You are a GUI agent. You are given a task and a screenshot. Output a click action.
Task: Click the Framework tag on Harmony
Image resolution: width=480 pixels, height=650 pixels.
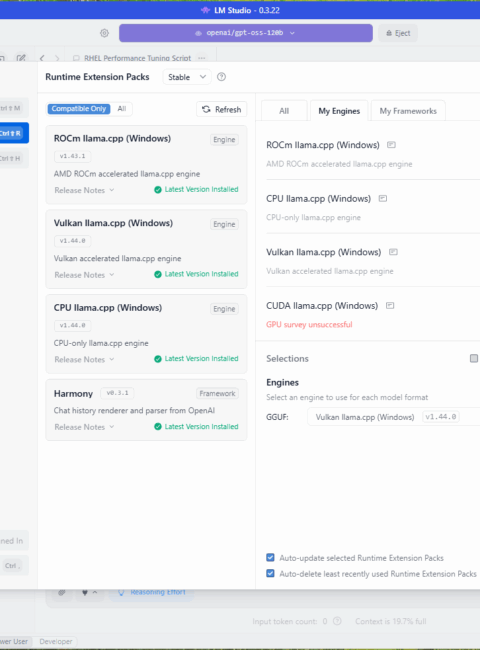217,393
